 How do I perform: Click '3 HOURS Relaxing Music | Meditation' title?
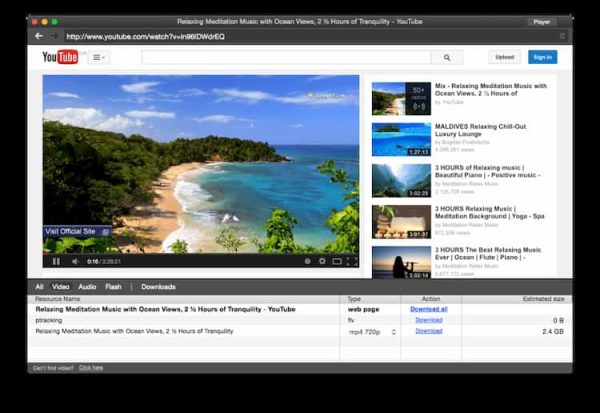[x=489, y=212]
